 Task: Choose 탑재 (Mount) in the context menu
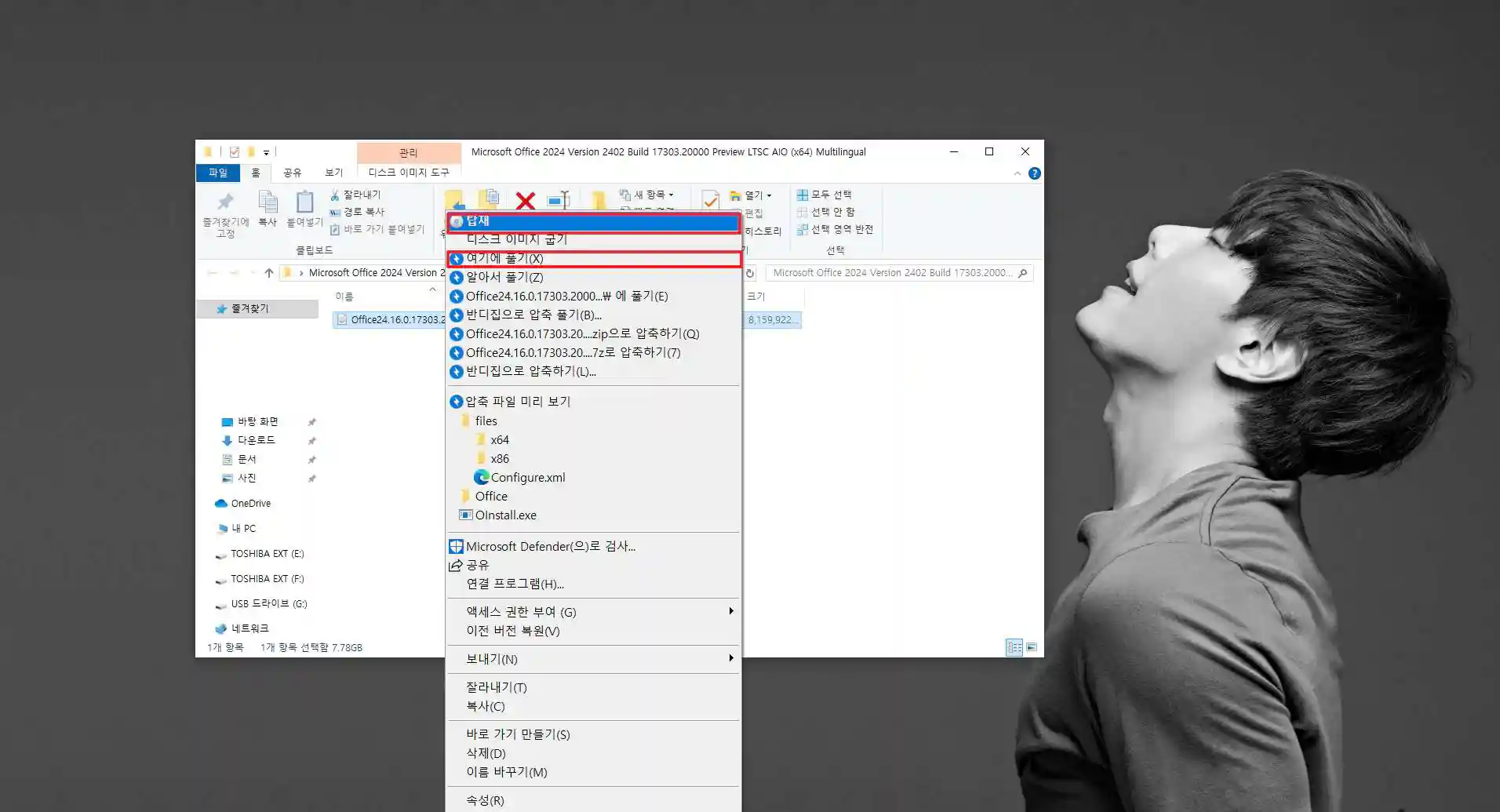[593, 221]
